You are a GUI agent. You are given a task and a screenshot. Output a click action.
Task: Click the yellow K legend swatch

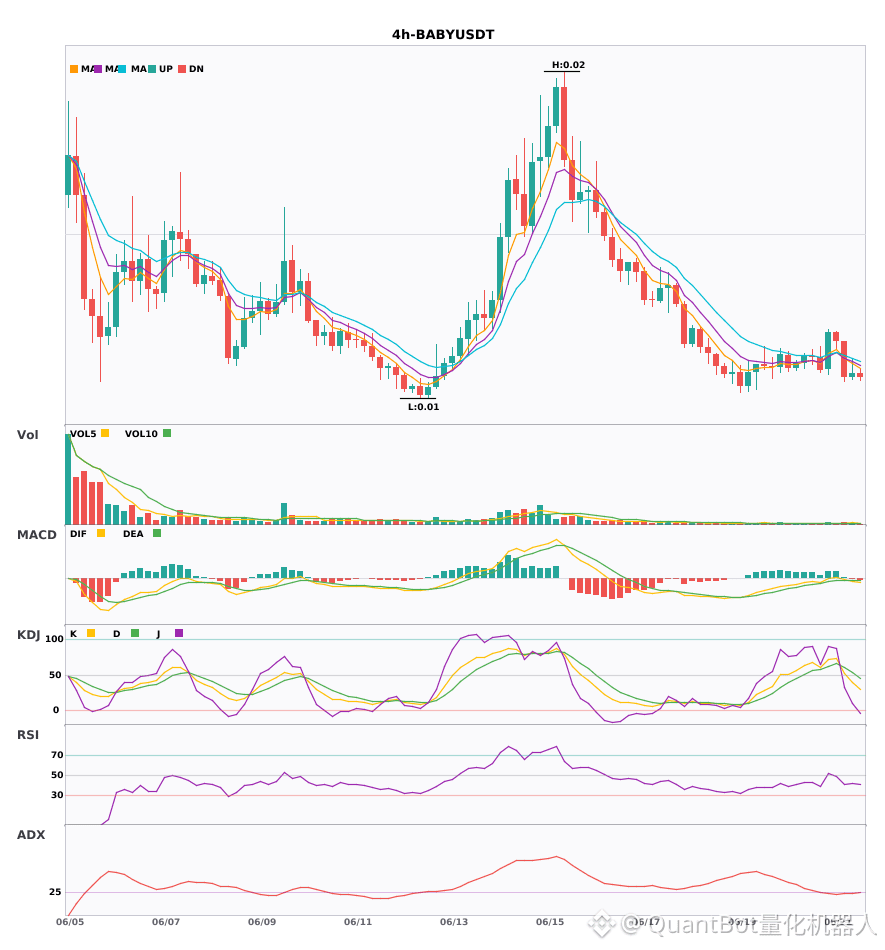tap(91, 633)
